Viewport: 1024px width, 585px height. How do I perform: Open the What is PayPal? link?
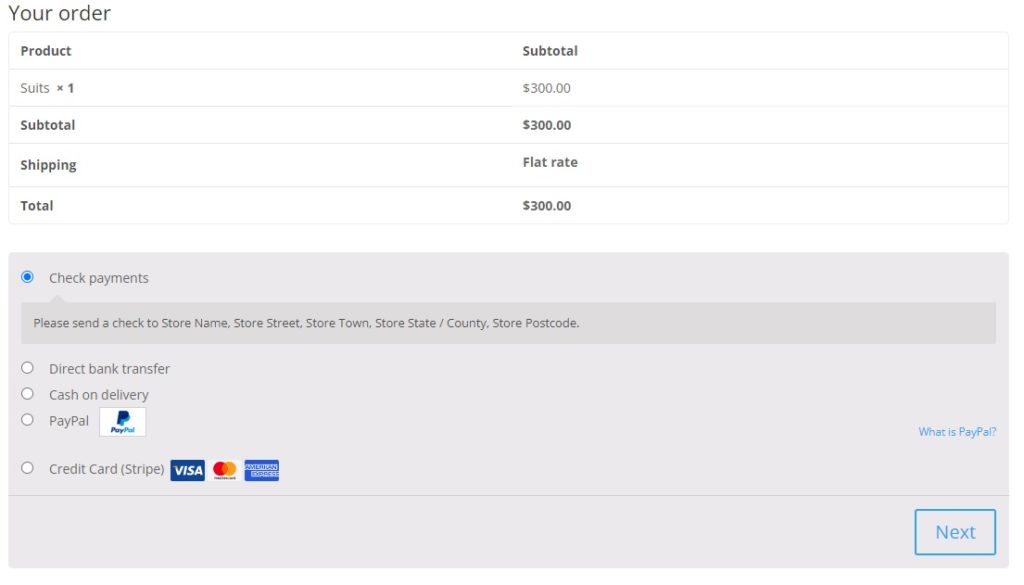pos(957,432)
